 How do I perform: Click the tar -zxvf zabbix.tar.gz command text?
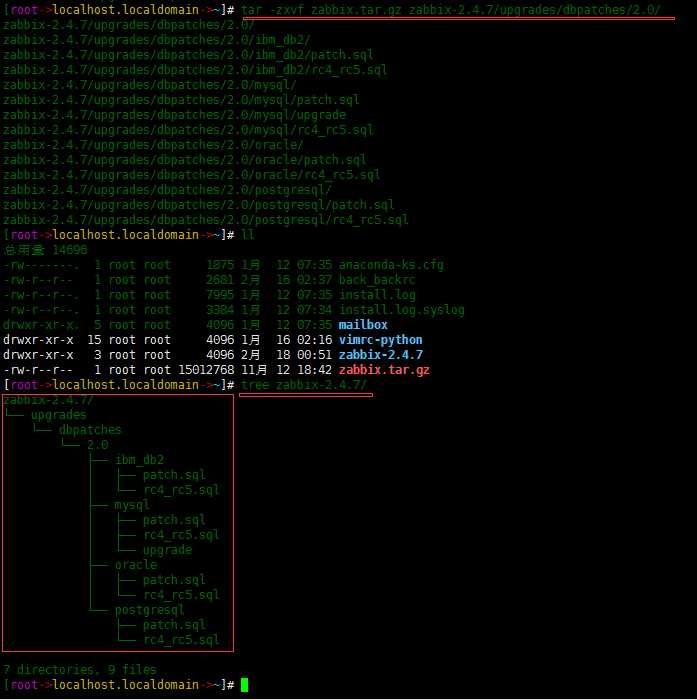point(451,10)
